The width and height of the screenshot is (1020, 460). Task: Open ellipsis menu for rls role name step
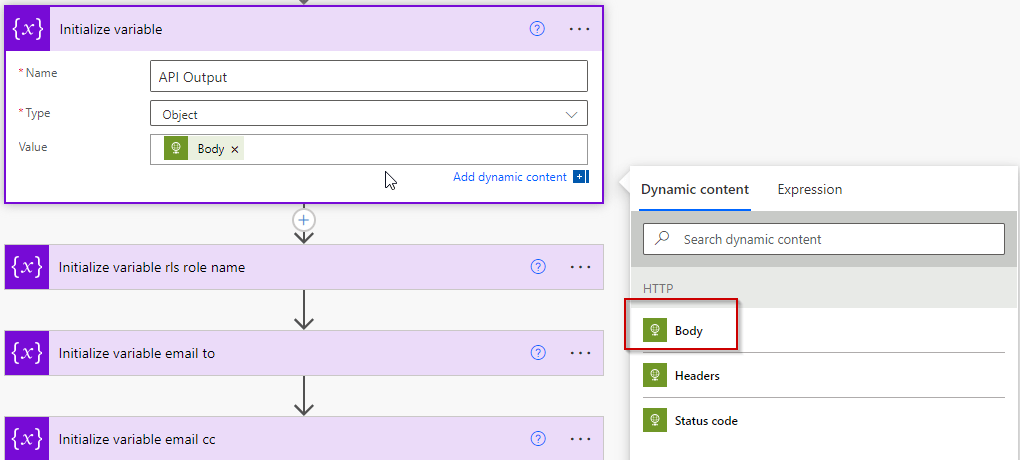(580, 267)
